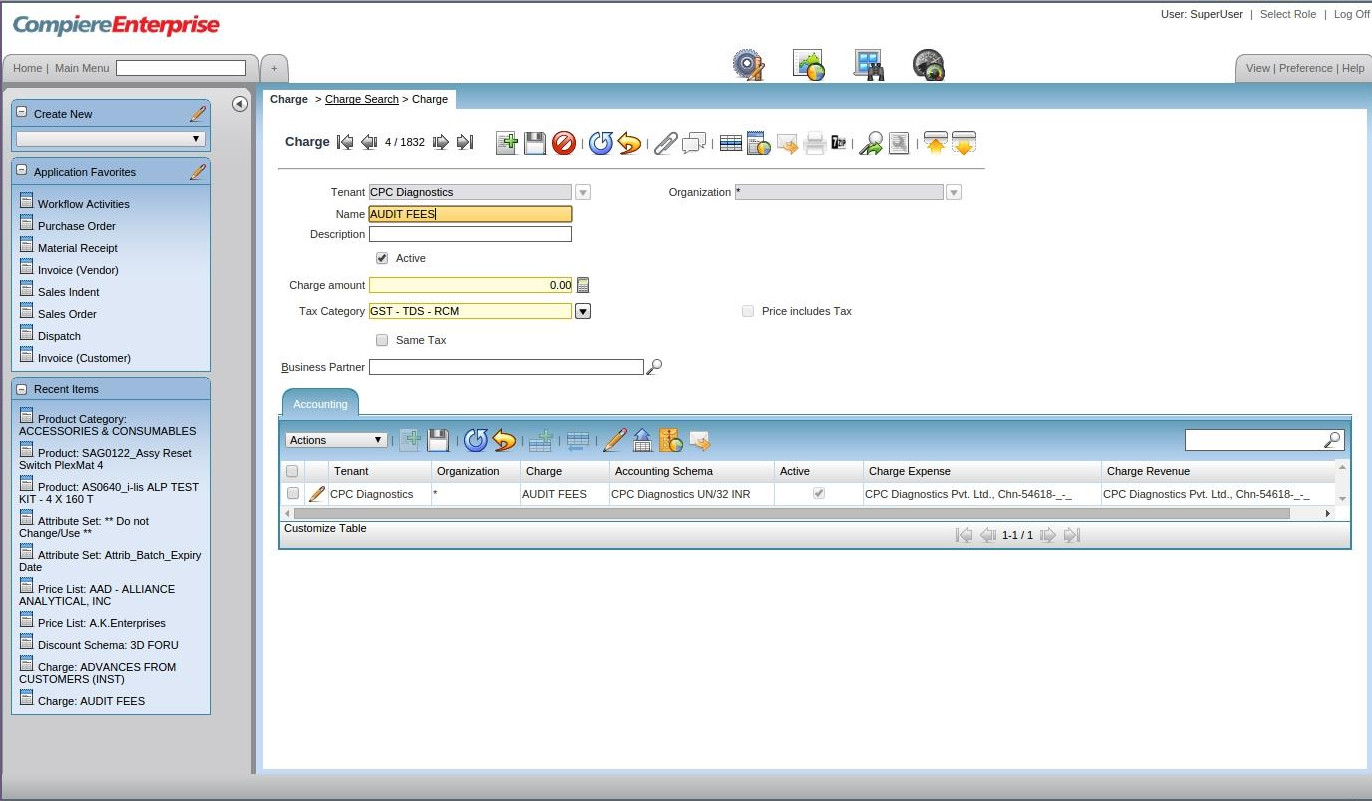This screenshot has height=801, width=1372.
Task: Enable the Same Tax checkbox
Action: [x=382, y=340]
